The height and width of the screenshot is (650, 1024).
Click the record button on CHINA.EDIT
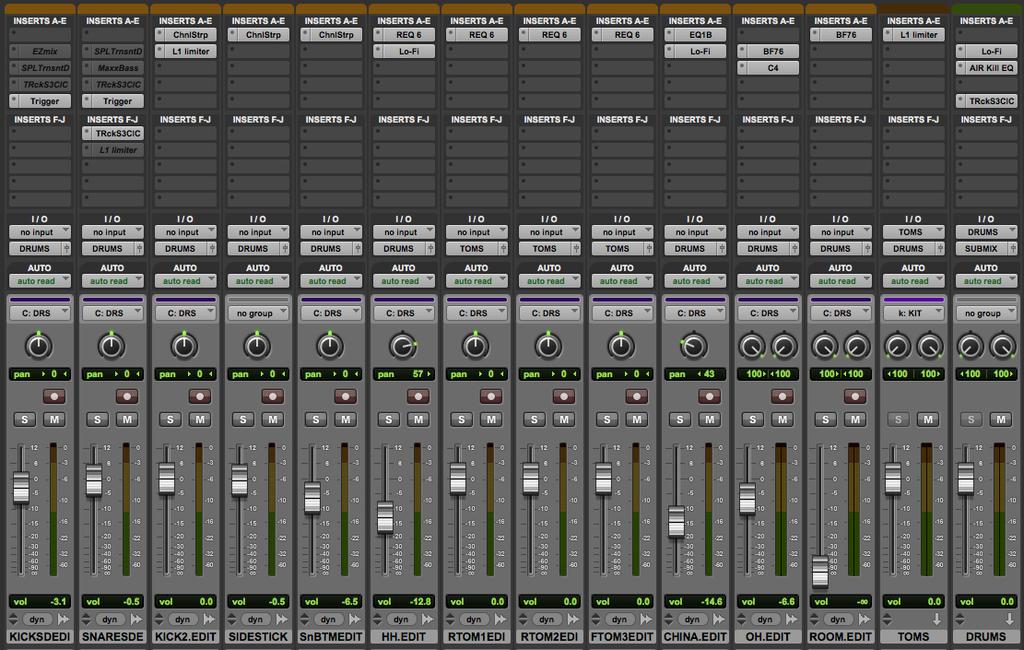(709, 397)
